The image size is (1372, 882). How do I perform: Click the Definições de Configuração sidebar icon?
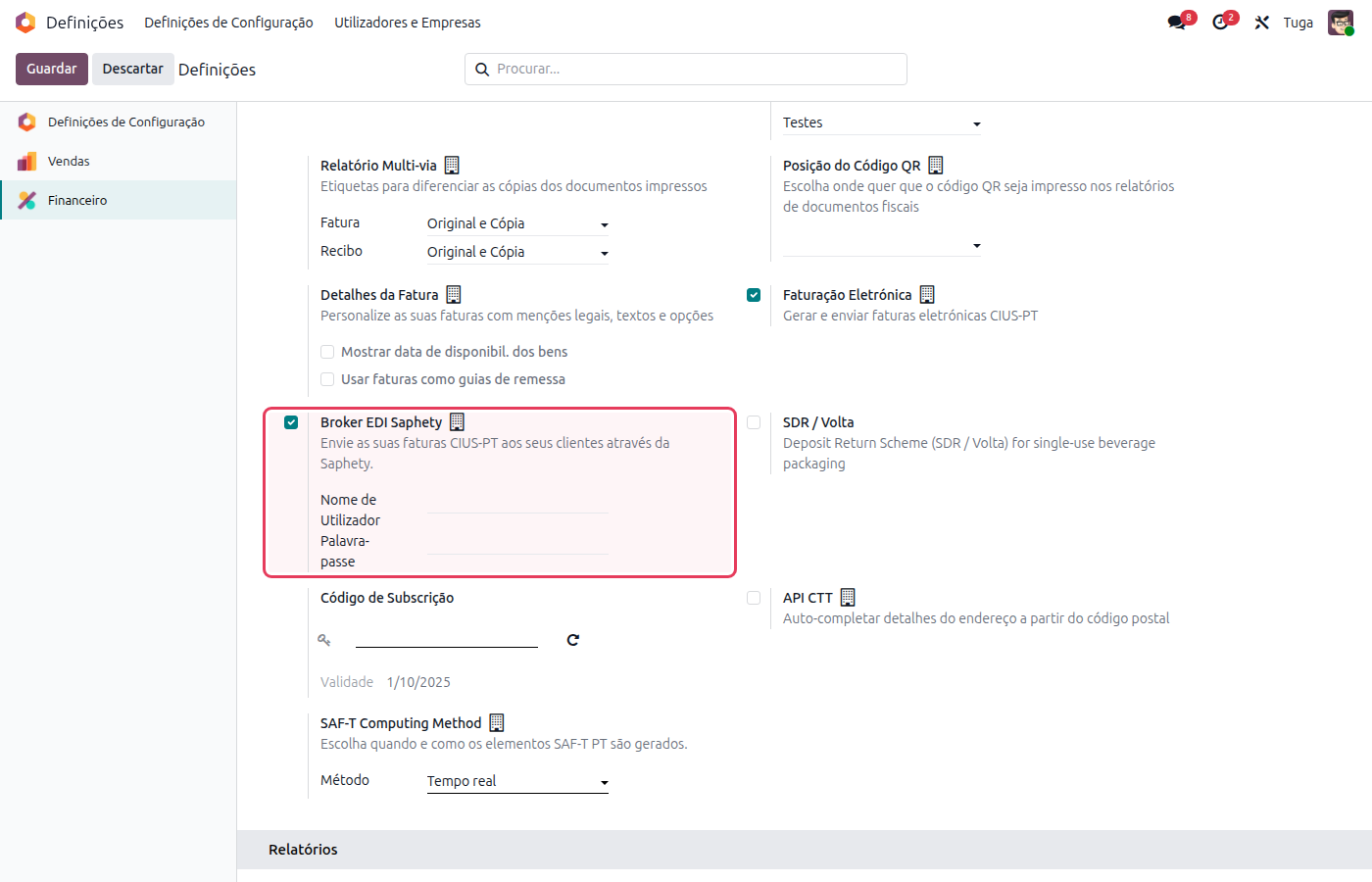[27, 122]
